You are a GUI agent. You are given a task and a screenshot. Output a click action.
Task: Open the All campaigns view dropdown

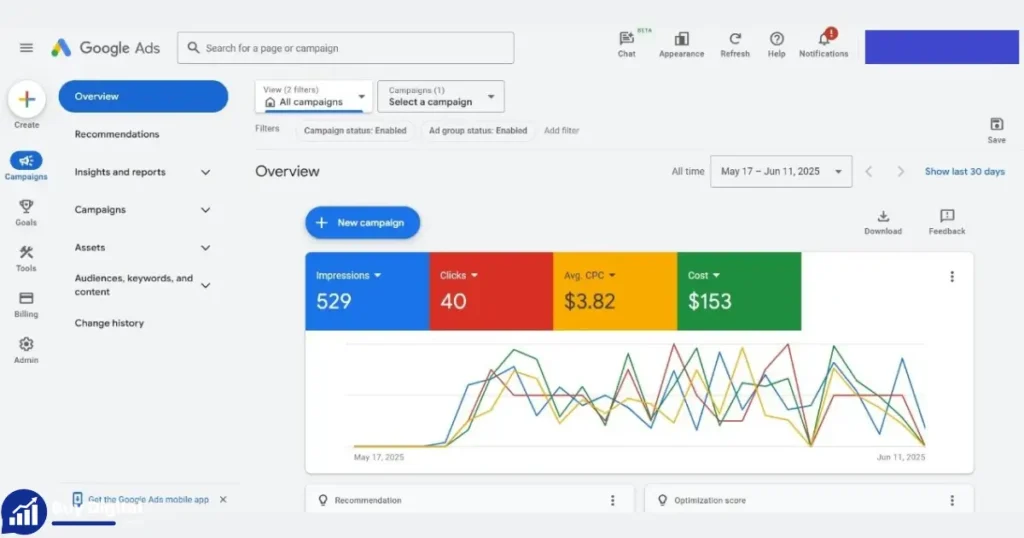pos(313,97)
